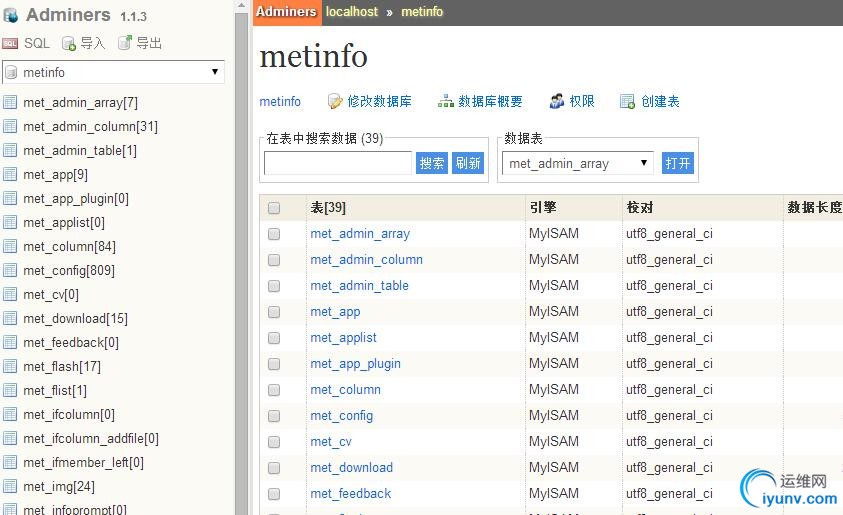Click table icon beside met_applist[0]

click(10, 222)
